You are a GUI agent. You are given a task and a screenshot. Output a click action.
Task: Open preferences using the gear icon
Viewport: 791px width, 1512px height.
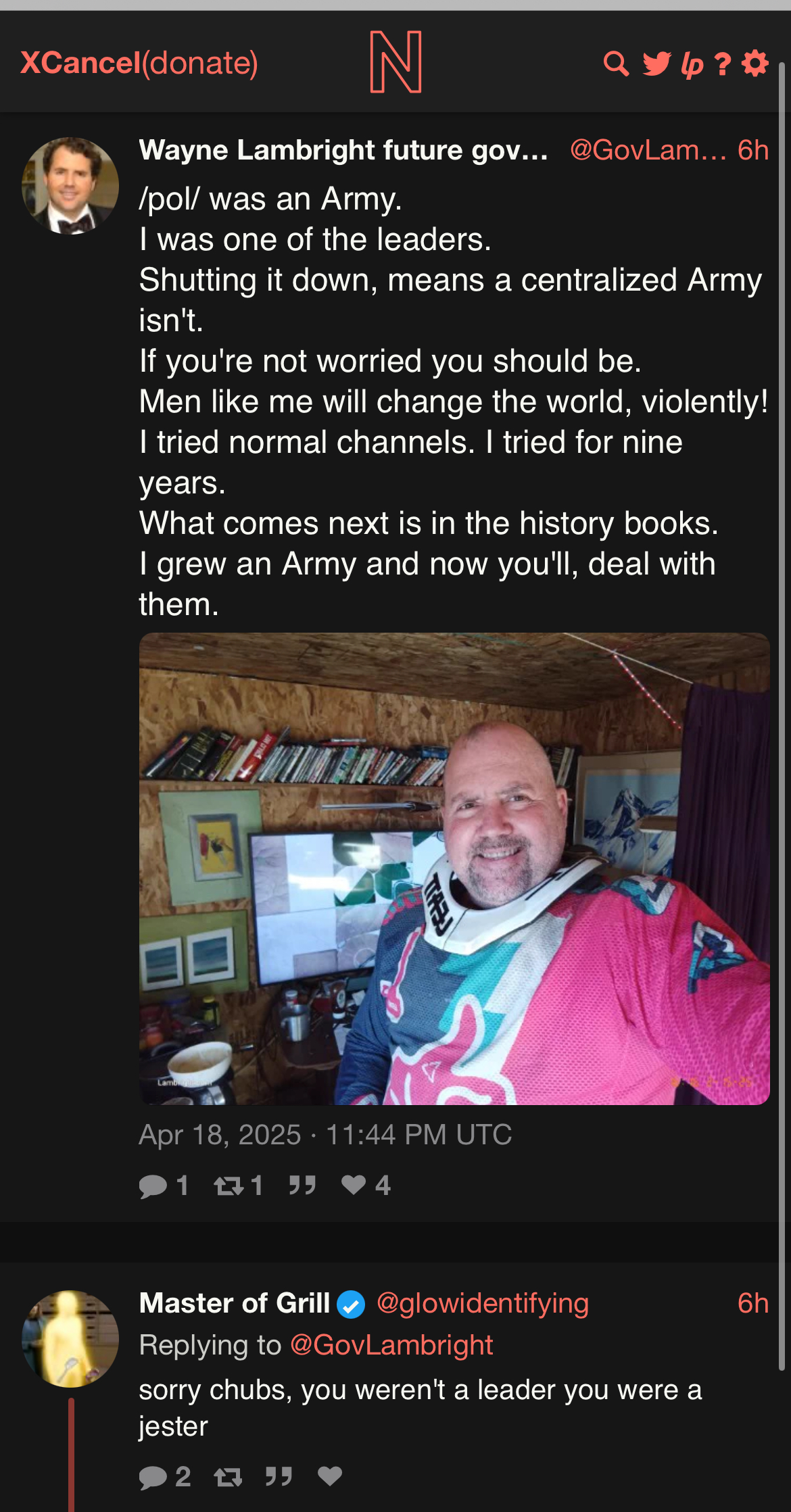click(755, 64)
